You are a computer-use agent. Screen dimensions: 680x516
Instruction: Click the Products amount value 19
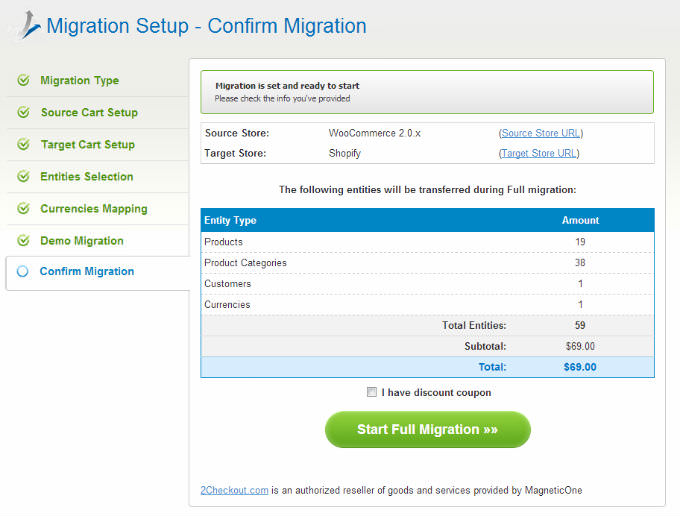coord(580,242)
